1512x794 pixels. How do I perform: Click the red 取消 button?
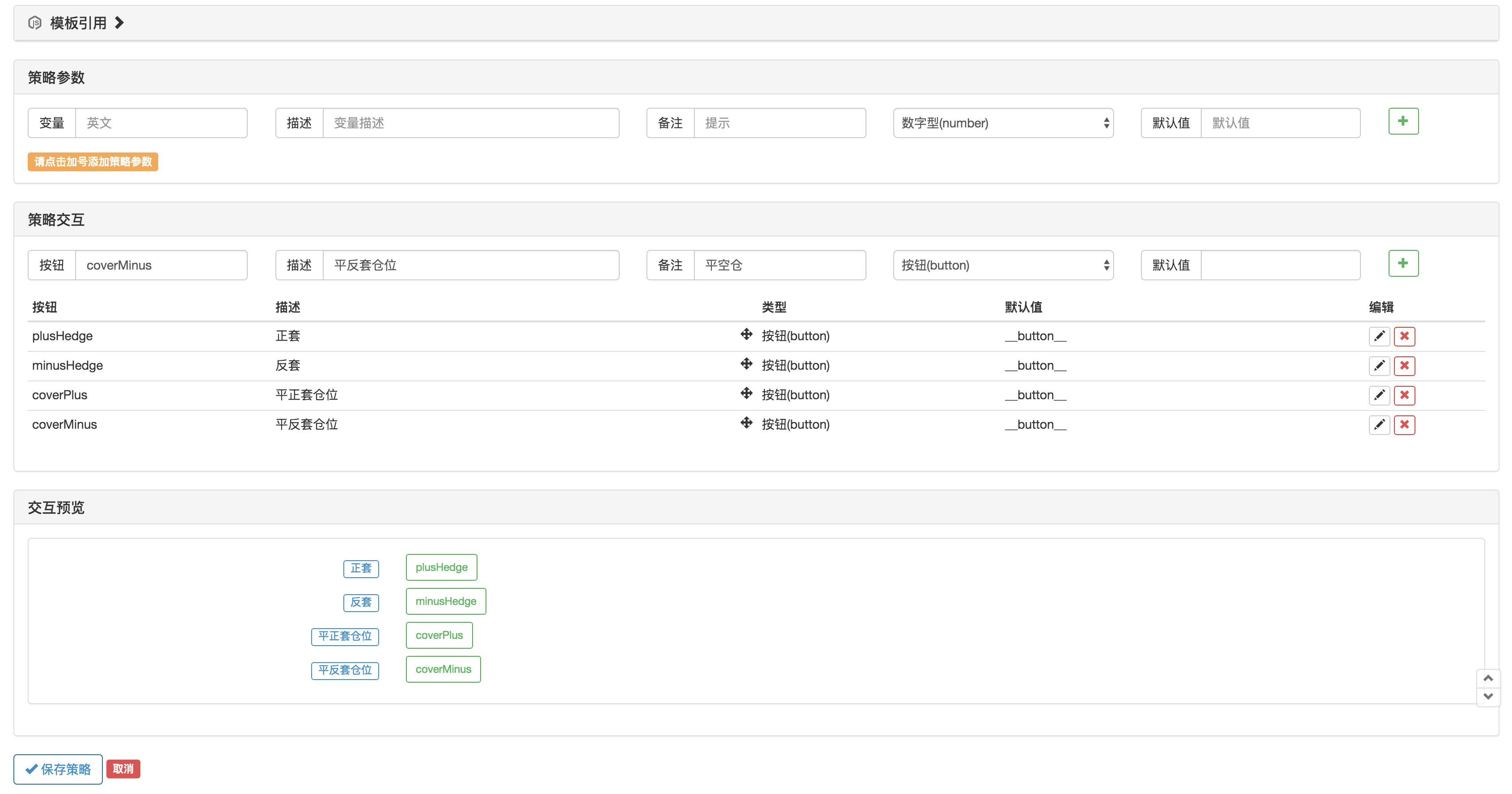[x=122, y=769]
